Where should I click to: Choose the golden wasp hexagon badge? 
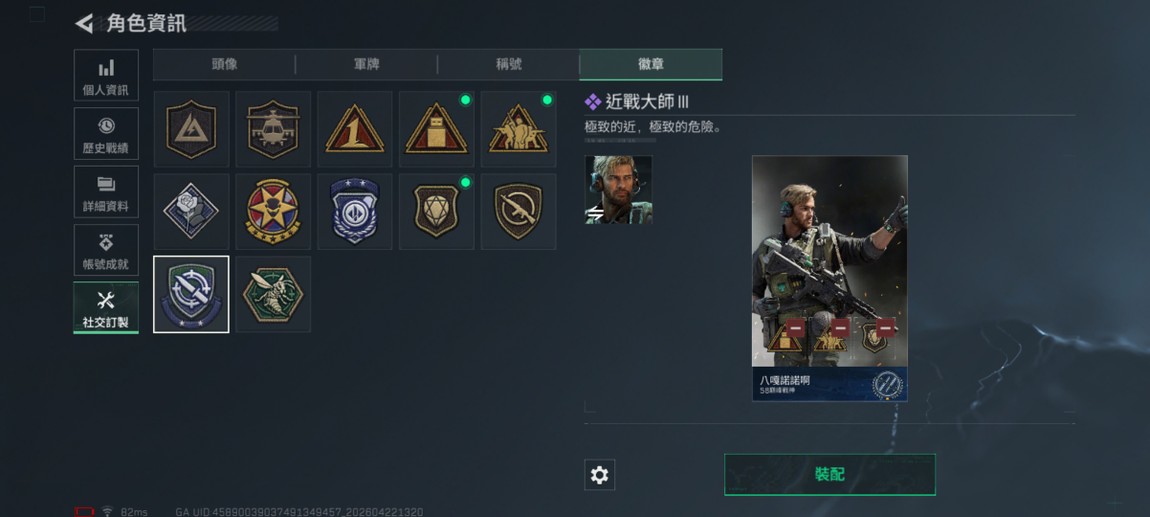click(x=273, y=294)
